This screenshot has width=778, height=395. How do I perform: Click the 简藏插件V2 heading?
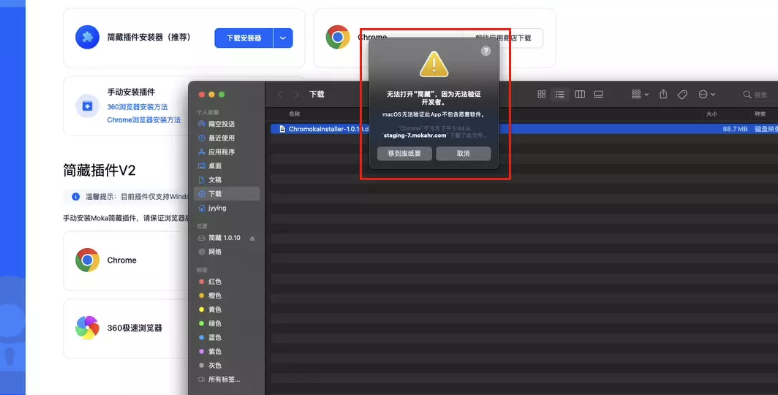pyautogui.click(x=99, y=170)
